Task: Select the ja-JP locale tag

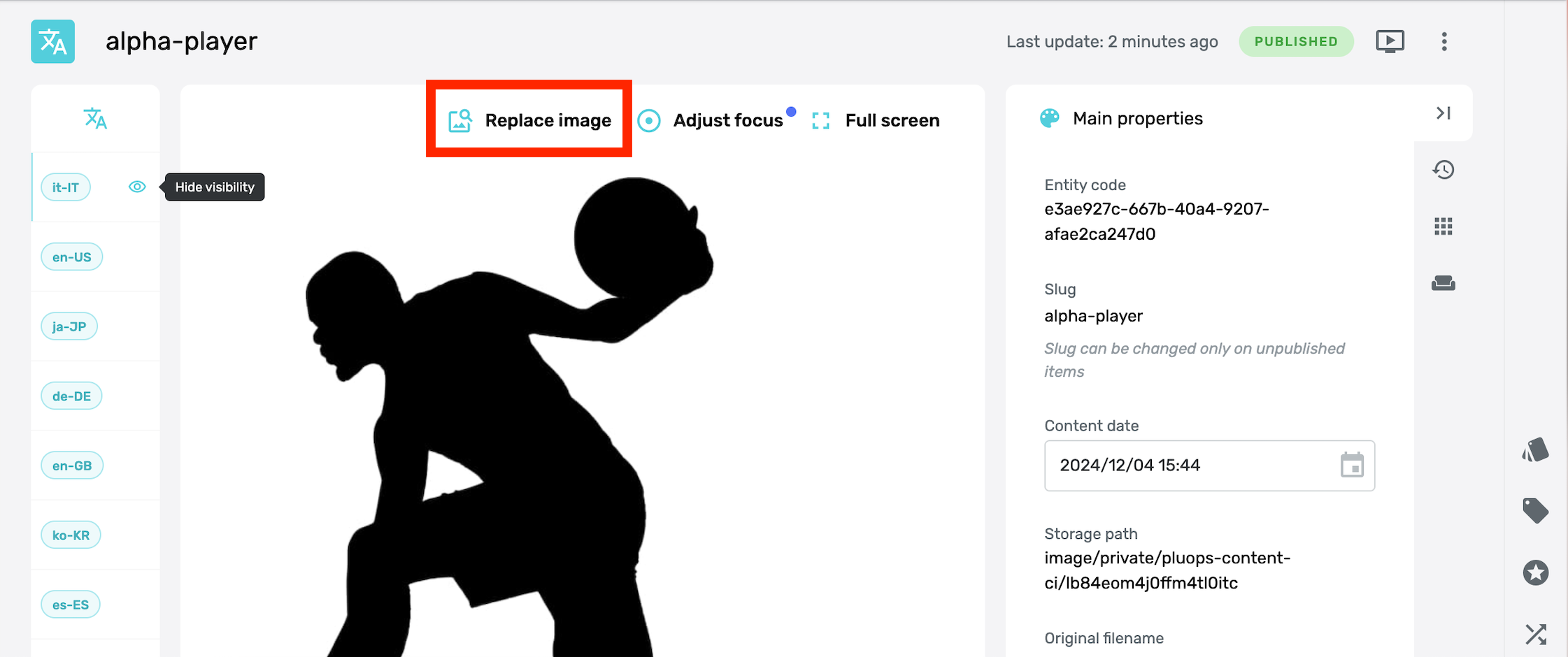Action: pyautogui.click(x=69, y=326)
